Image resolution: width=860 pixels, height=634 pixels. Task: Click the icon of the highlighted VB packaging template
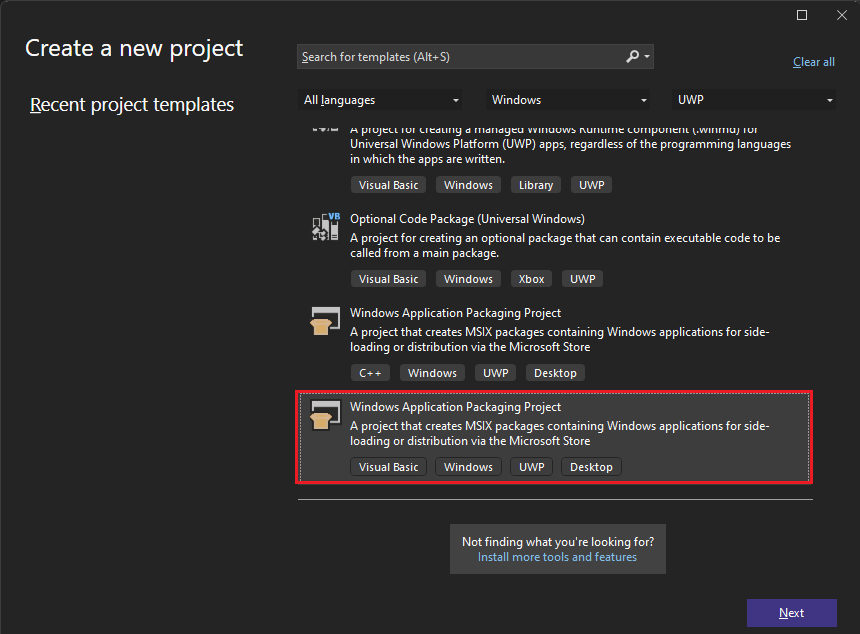[x=324, y=414]
